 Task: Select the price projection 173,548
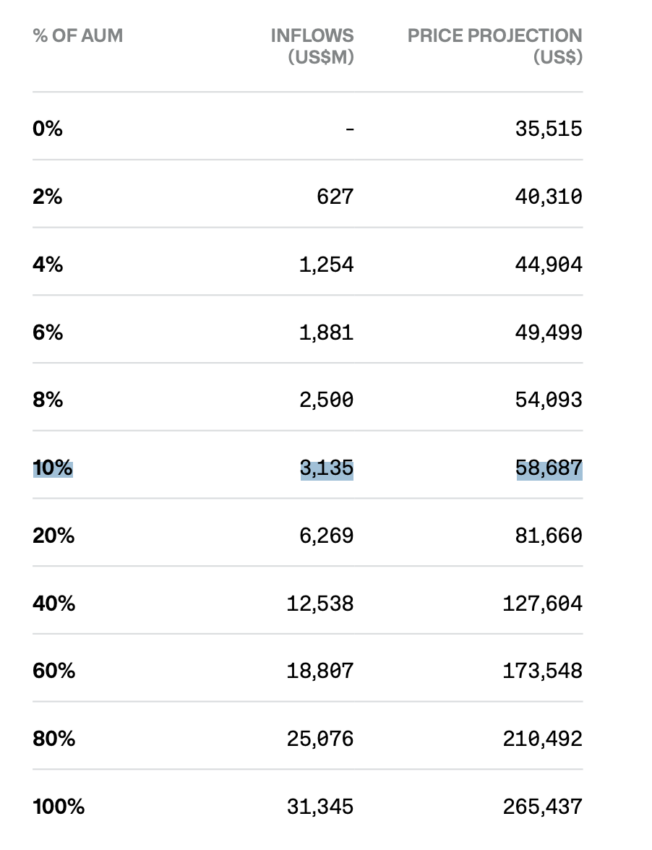pyautogui.click(x=543, y=672)
